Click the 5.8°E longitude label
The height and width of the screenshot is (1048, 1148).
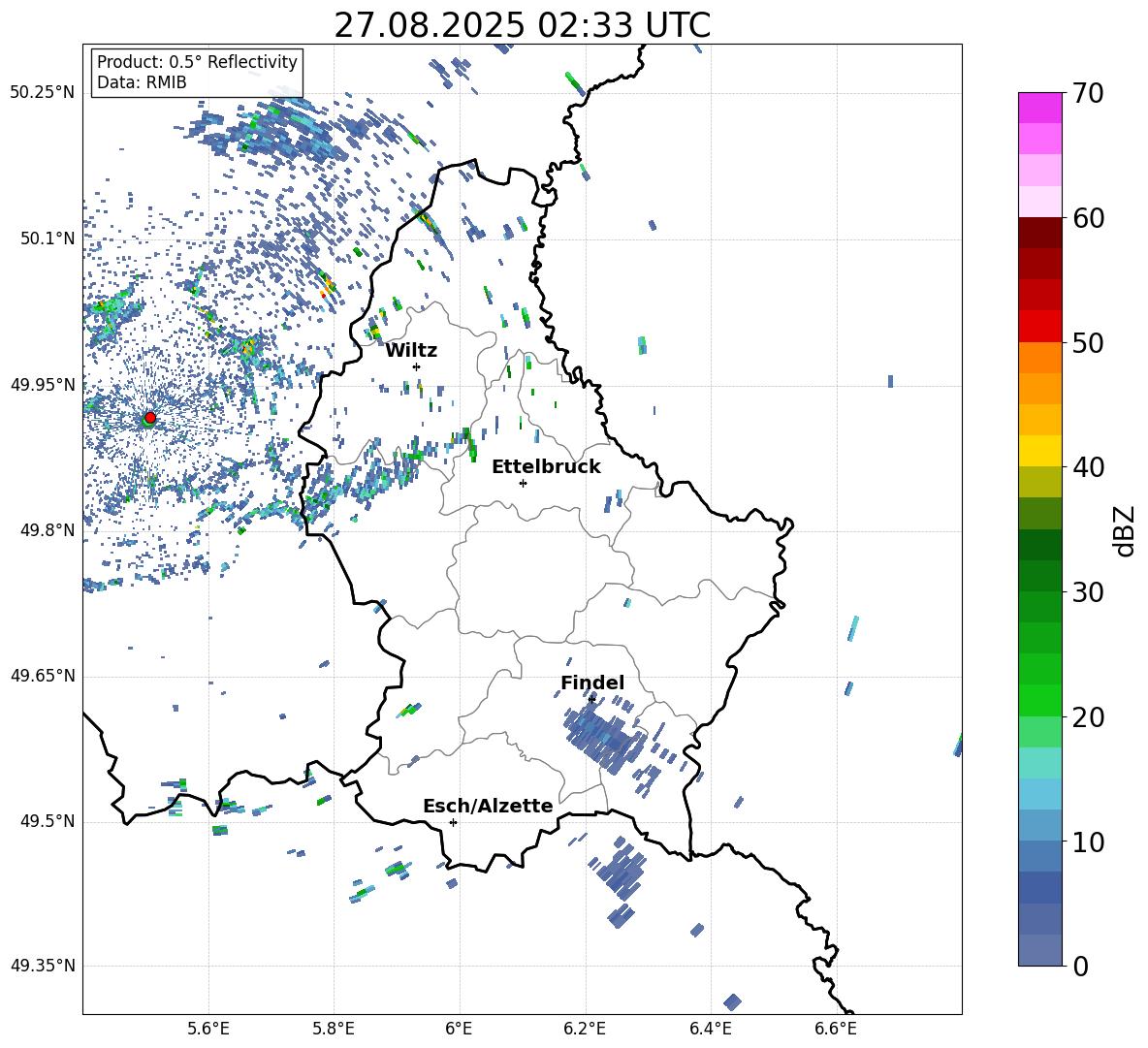[x=334, y=1029]
